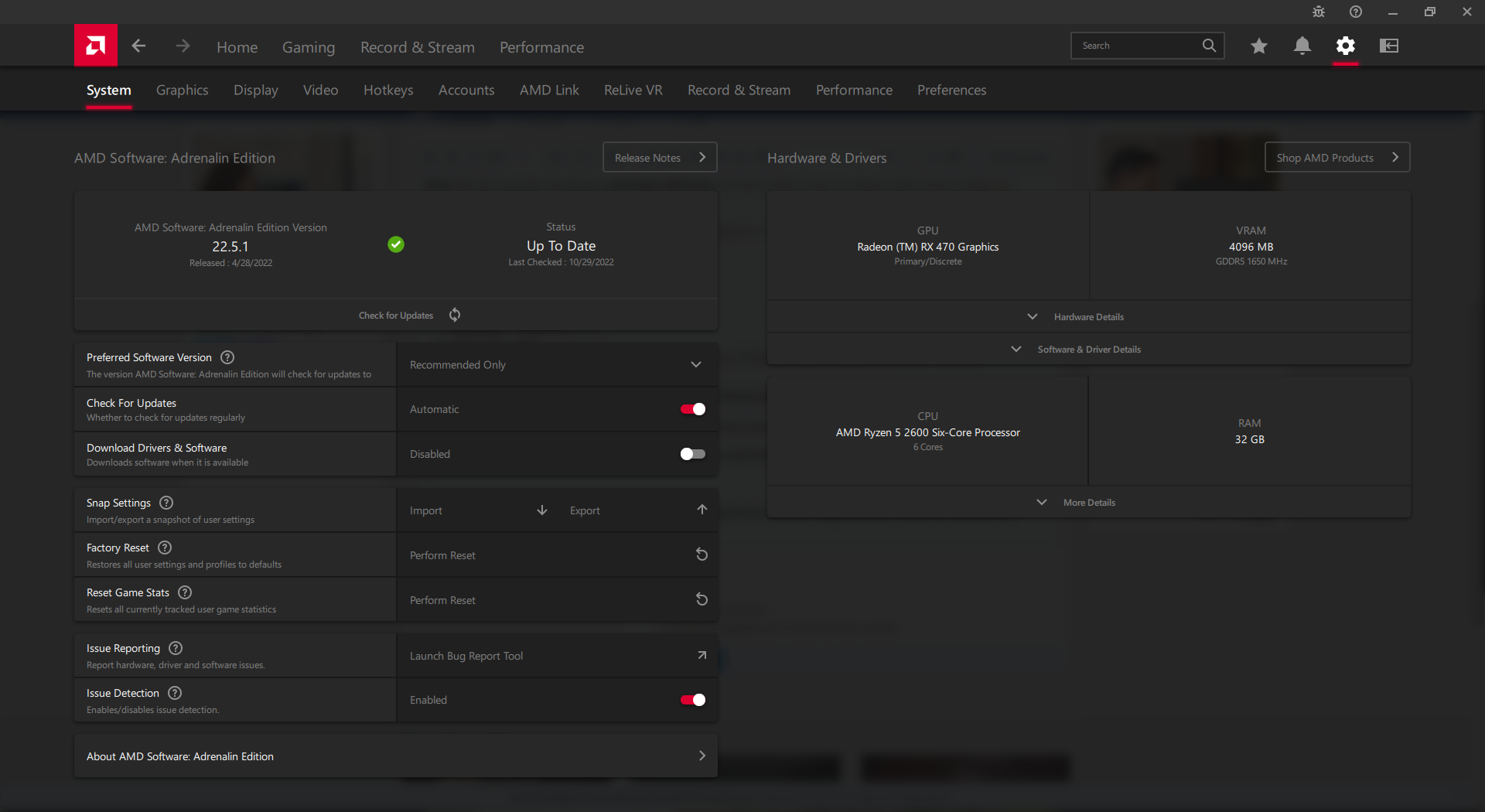Open the help question mark in title bar
The image size is (1485, 812).
1356,12
